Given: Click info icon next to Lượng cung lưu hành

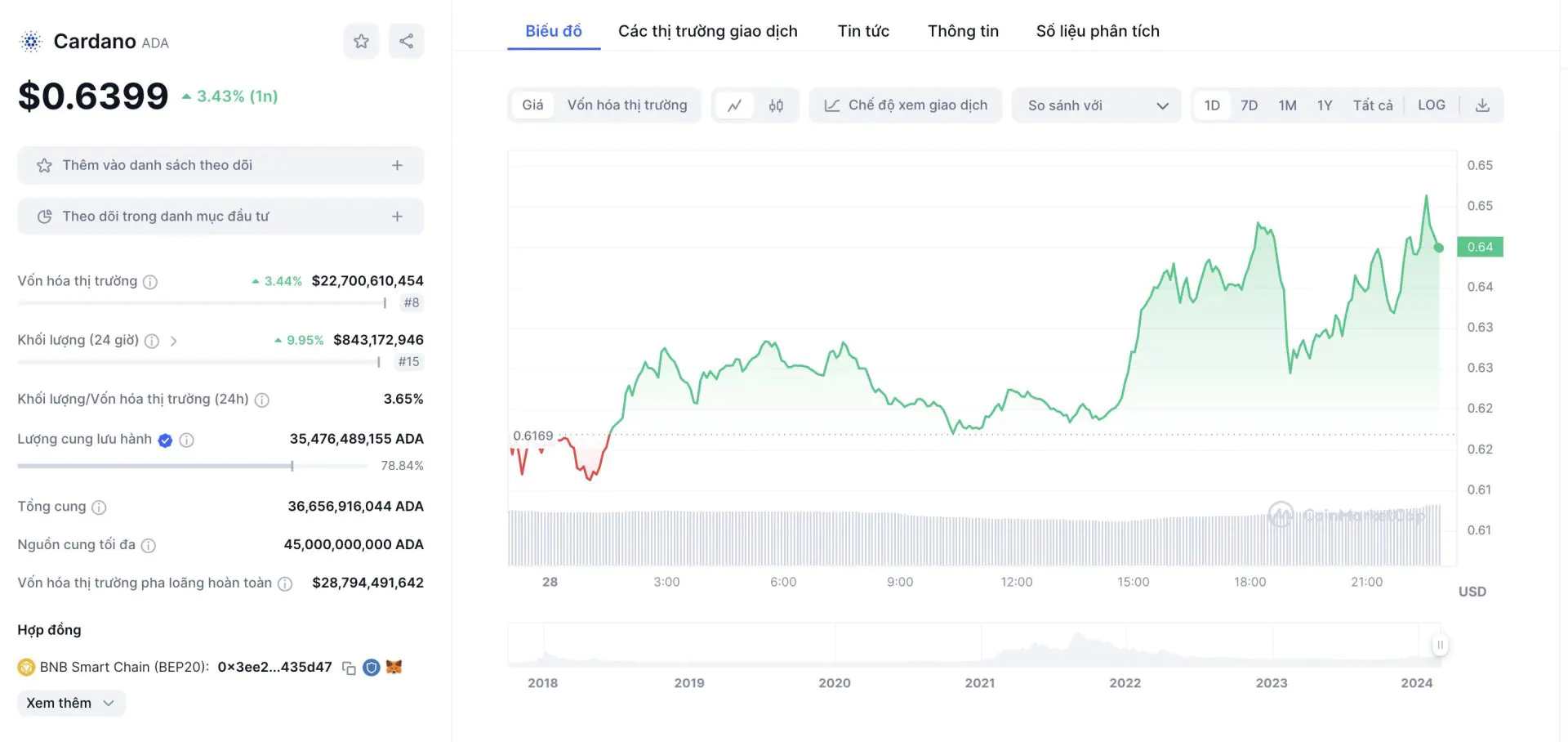Looking at the screenshot, I should pyautogui.click(x=186, y=440).
